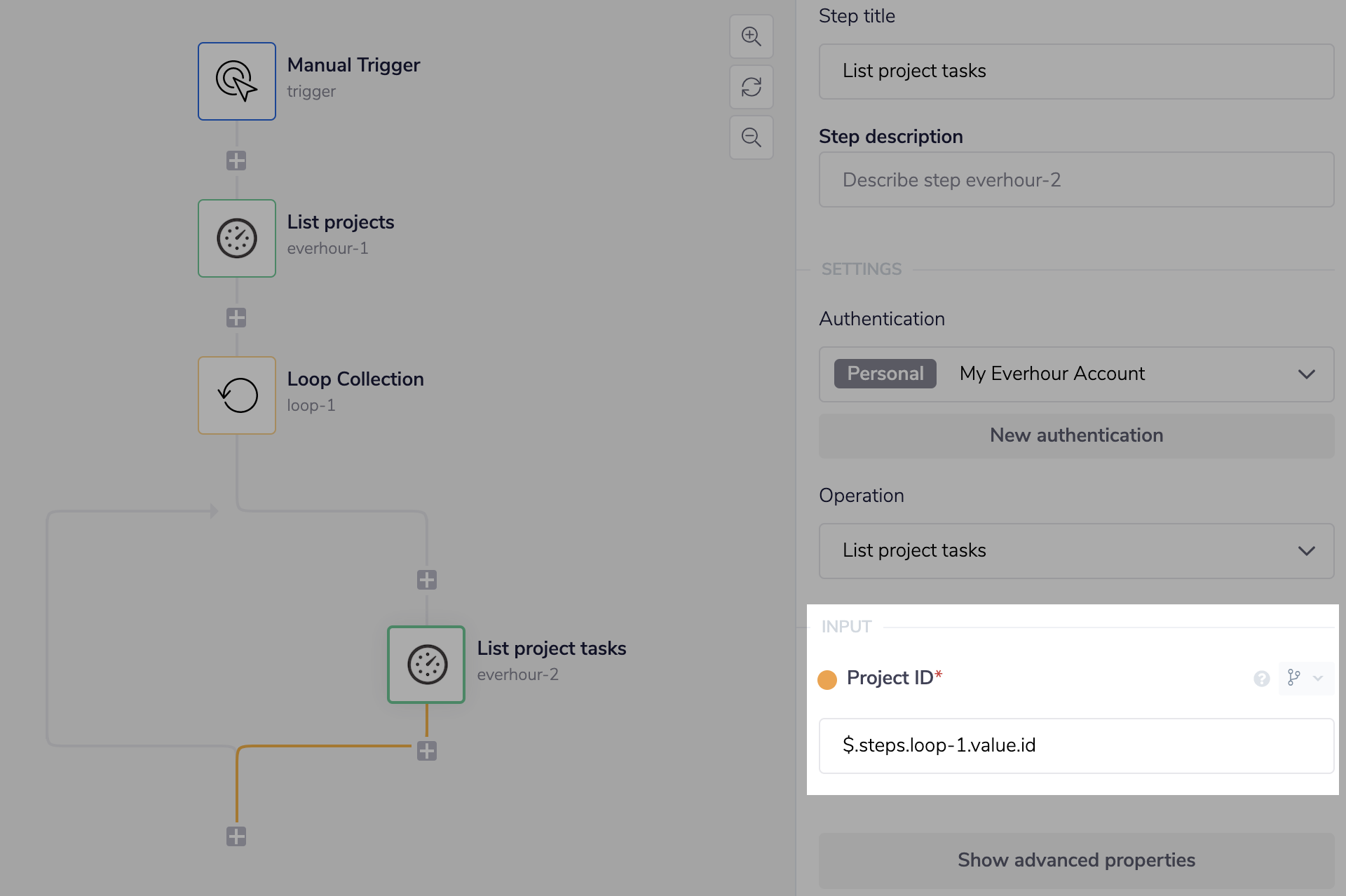The image size is (1346, 896).
Task: Open the Authentication dropdown
Action: pos(1076,374)
